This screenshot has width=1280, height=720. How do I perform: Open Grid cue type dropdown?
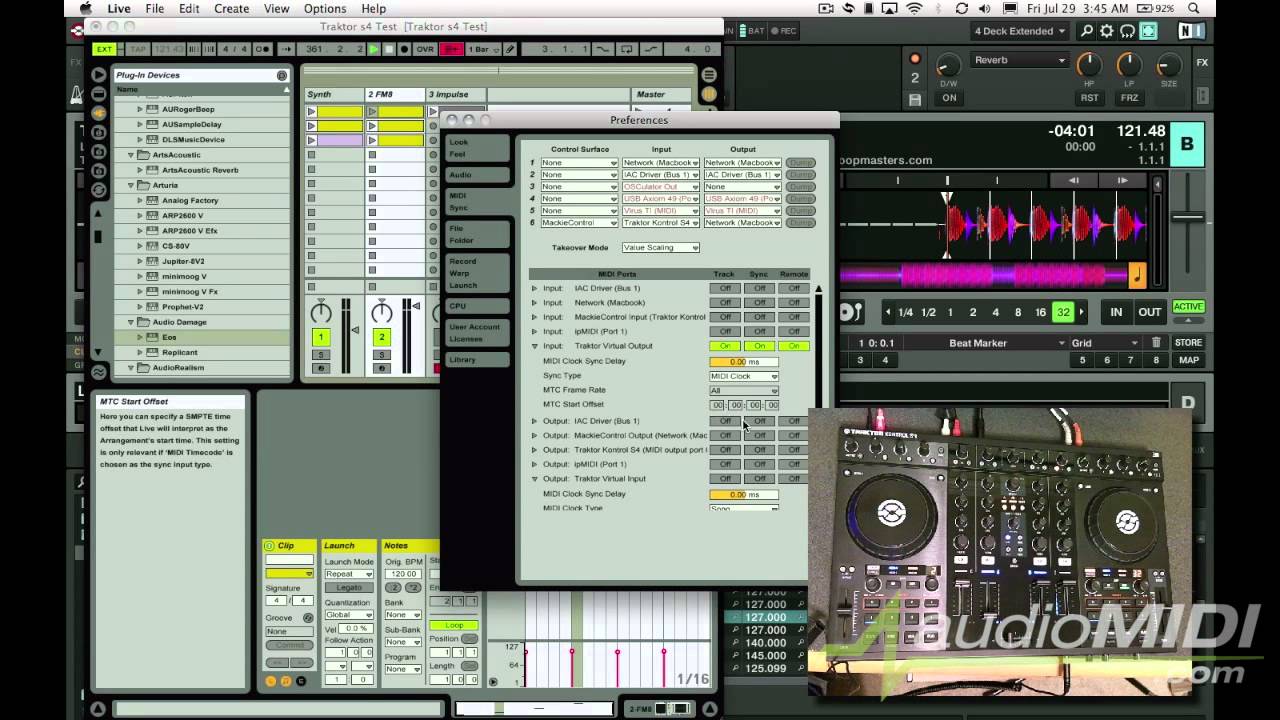(x=1106, y=343)
